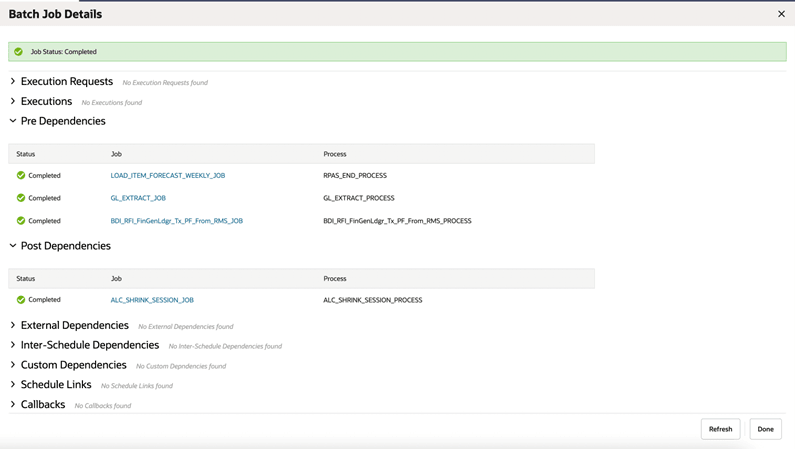
Task: Click the No Inter-Schedule Dependencies found note
Action: (x=225, y=346)
